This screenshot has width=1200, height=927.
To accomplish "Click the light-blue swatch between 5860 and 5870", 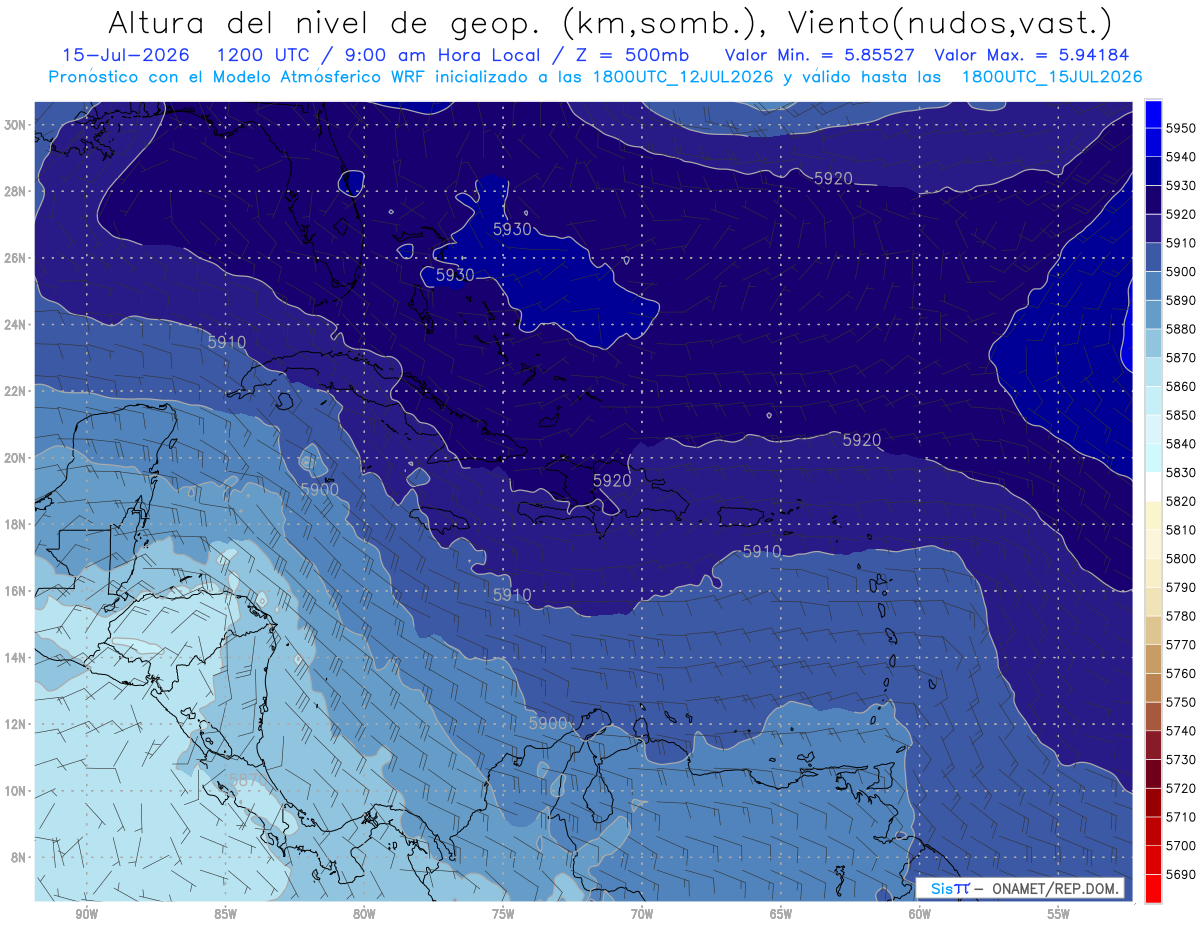I will point(1153,372).
